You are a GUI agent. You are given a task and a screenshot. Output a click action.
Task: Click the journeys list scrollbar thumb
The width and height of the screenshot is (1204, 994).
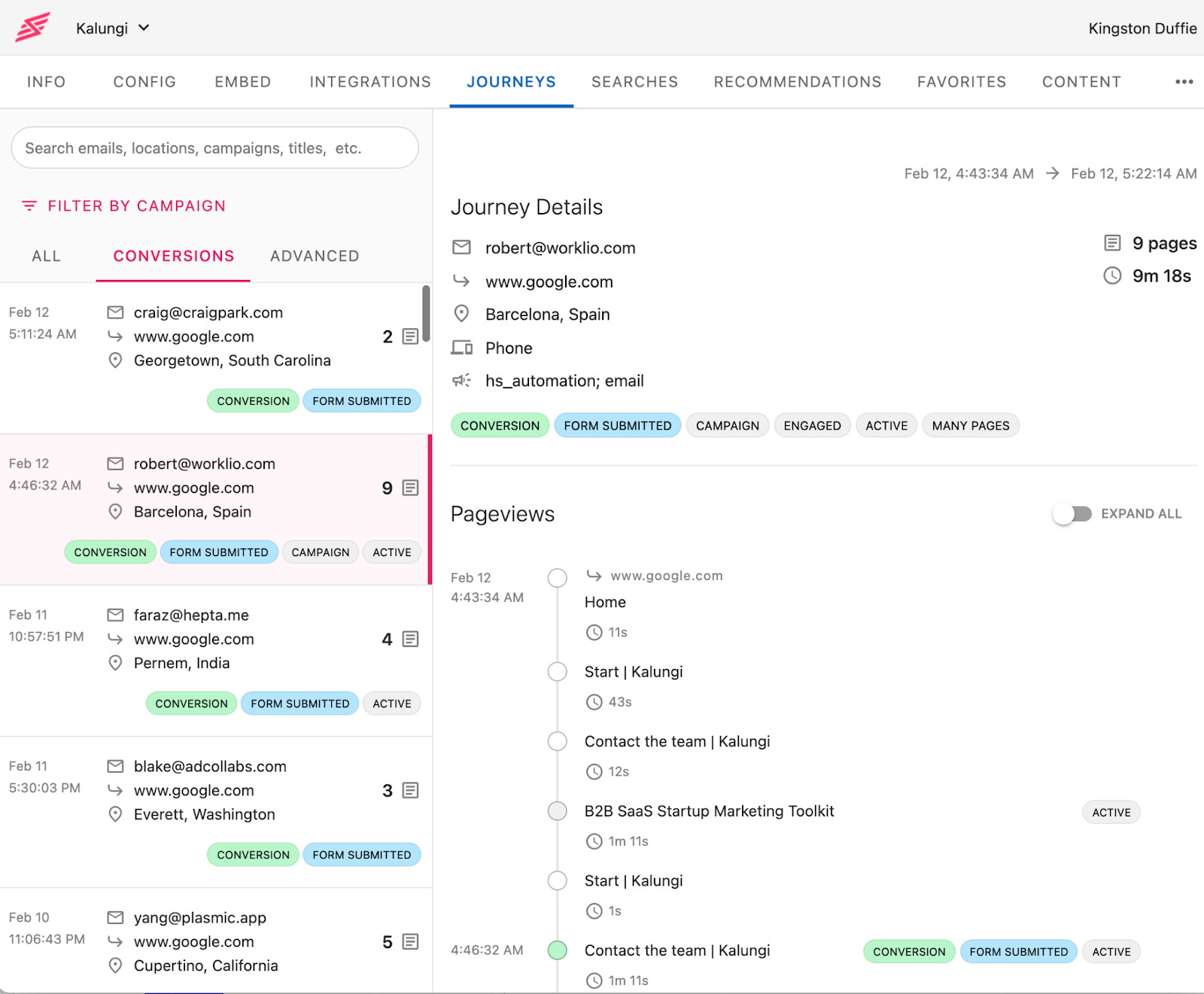(x=426, y=313)
